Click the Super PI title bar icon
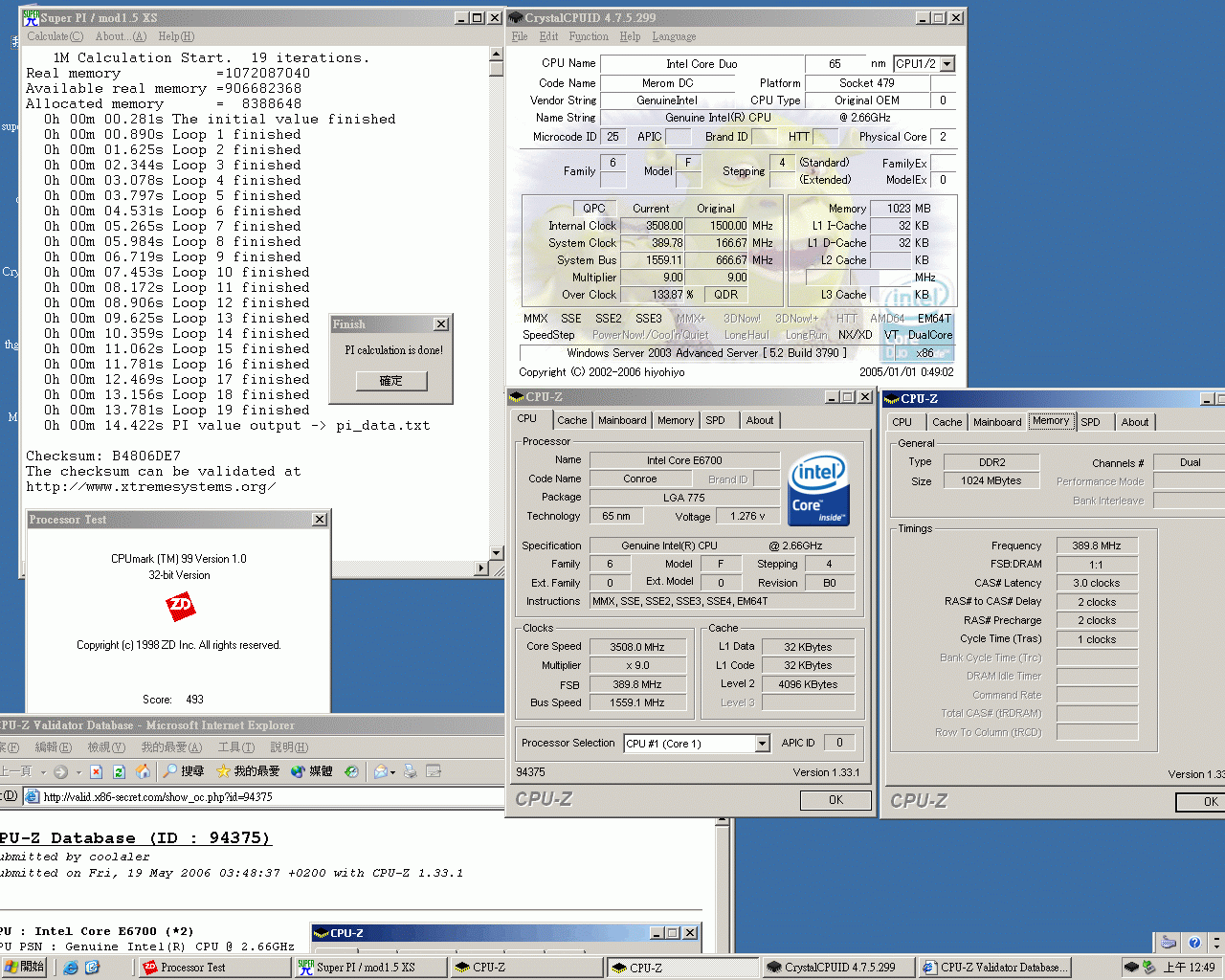This screenshot has height=980, width=1225. (x=31, y=17)
